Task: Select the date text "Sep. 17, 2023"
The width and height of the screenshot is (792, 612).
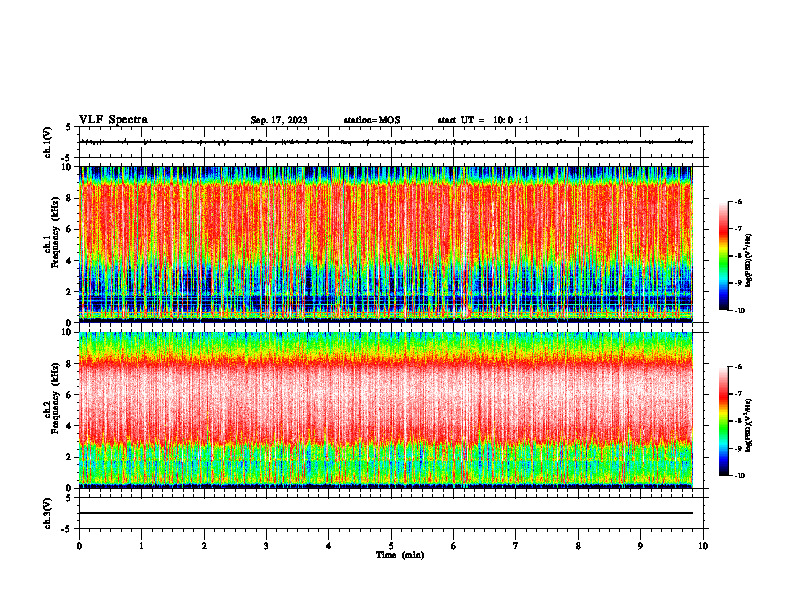Action: [279, 120]
